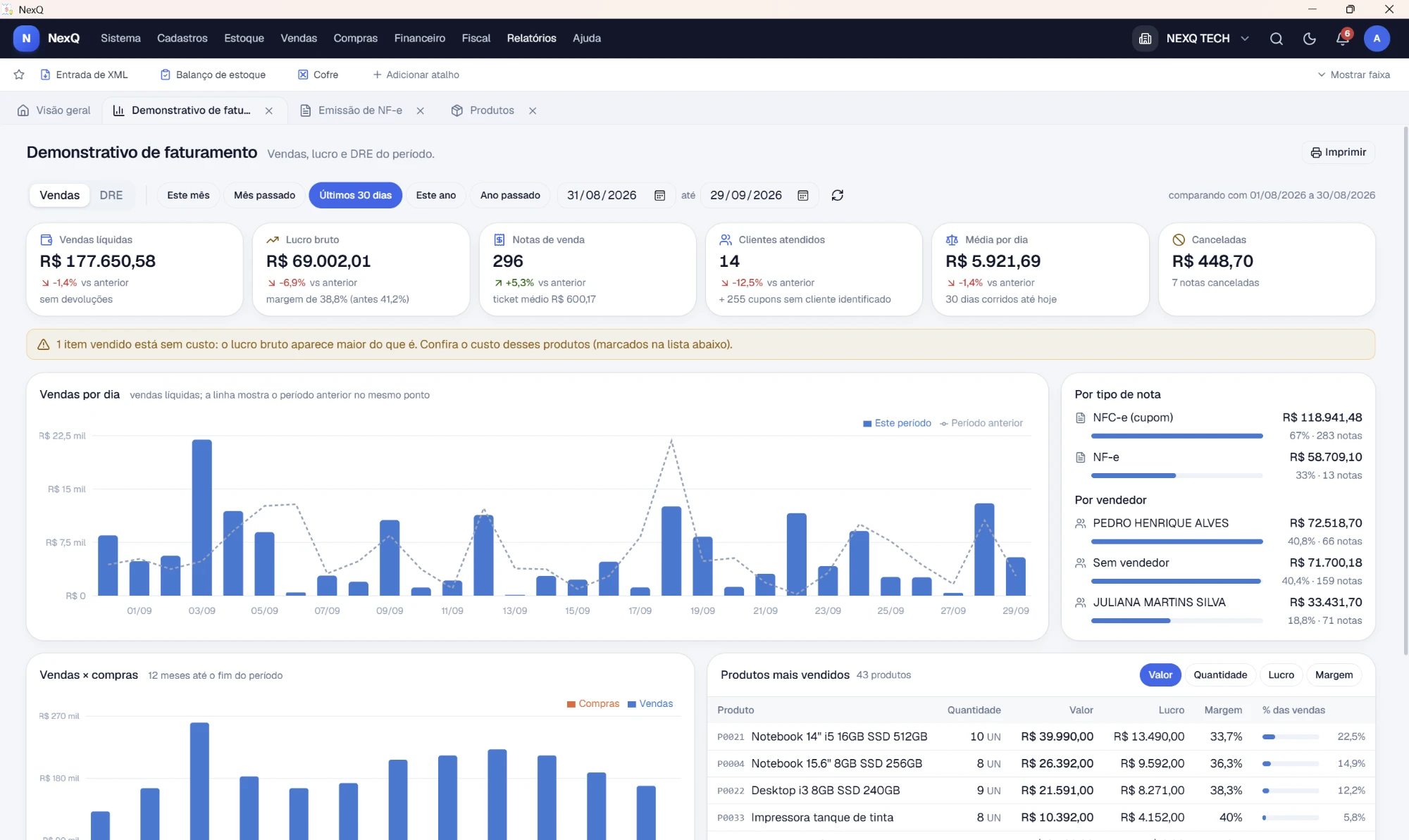Select the Mês passado period
The image size is (1409, 840).
pyautogui.click(x=264, y=195)
